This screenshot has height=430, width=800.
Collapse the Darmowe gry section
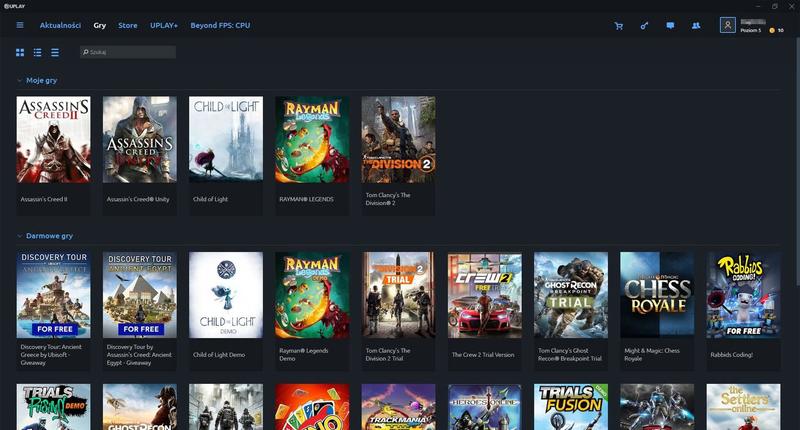pyautogui.click(x=19, y=236)
